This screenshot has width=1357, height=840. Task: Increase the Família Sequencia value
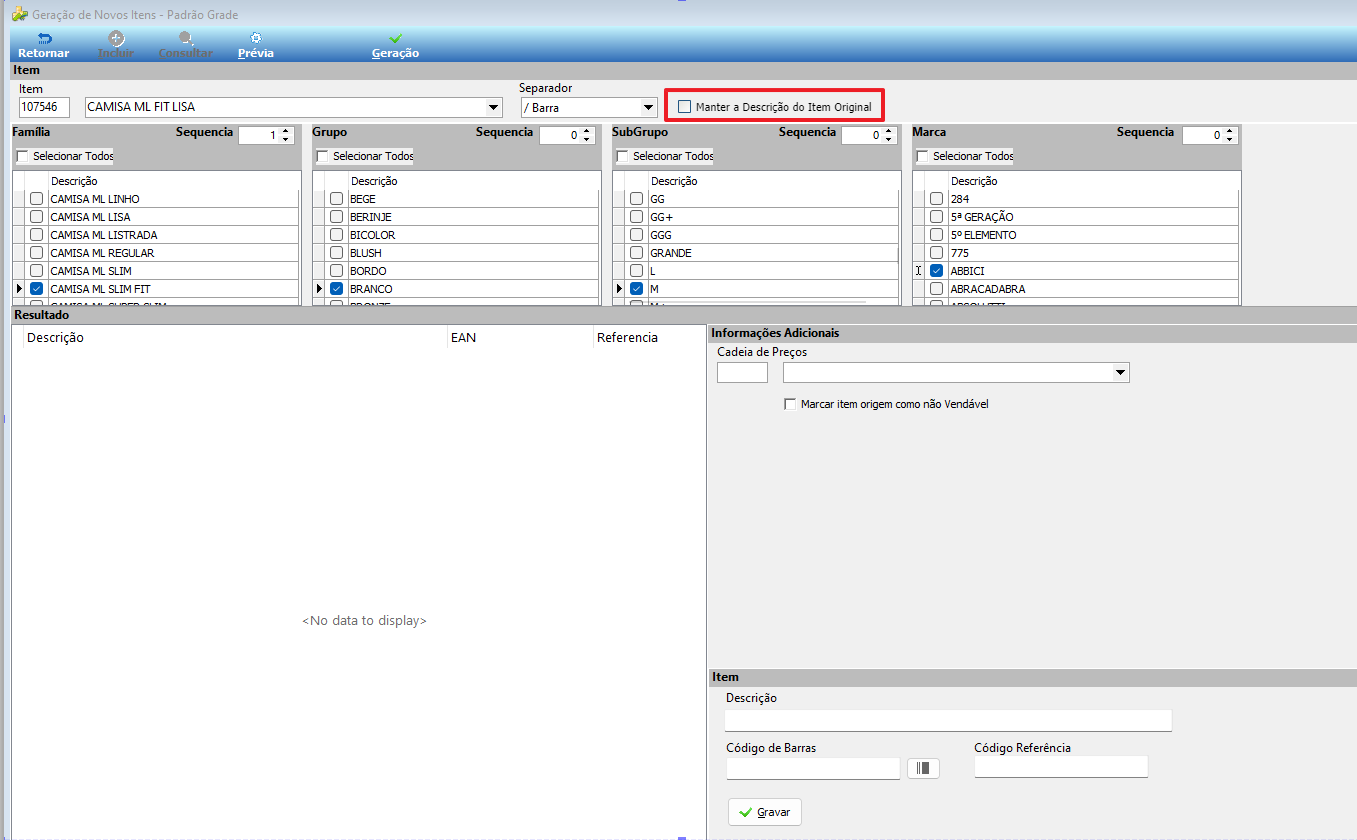286,131
